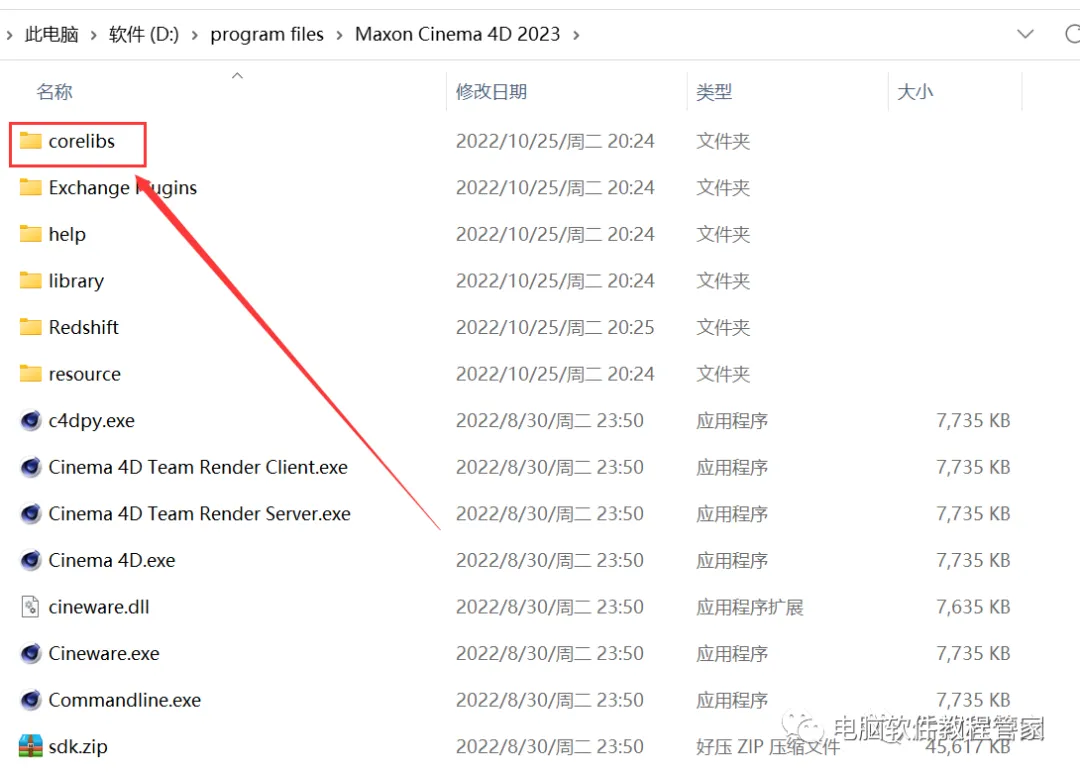
Task: Select the cineware.dll file name
Action: [x=98, y=607]
